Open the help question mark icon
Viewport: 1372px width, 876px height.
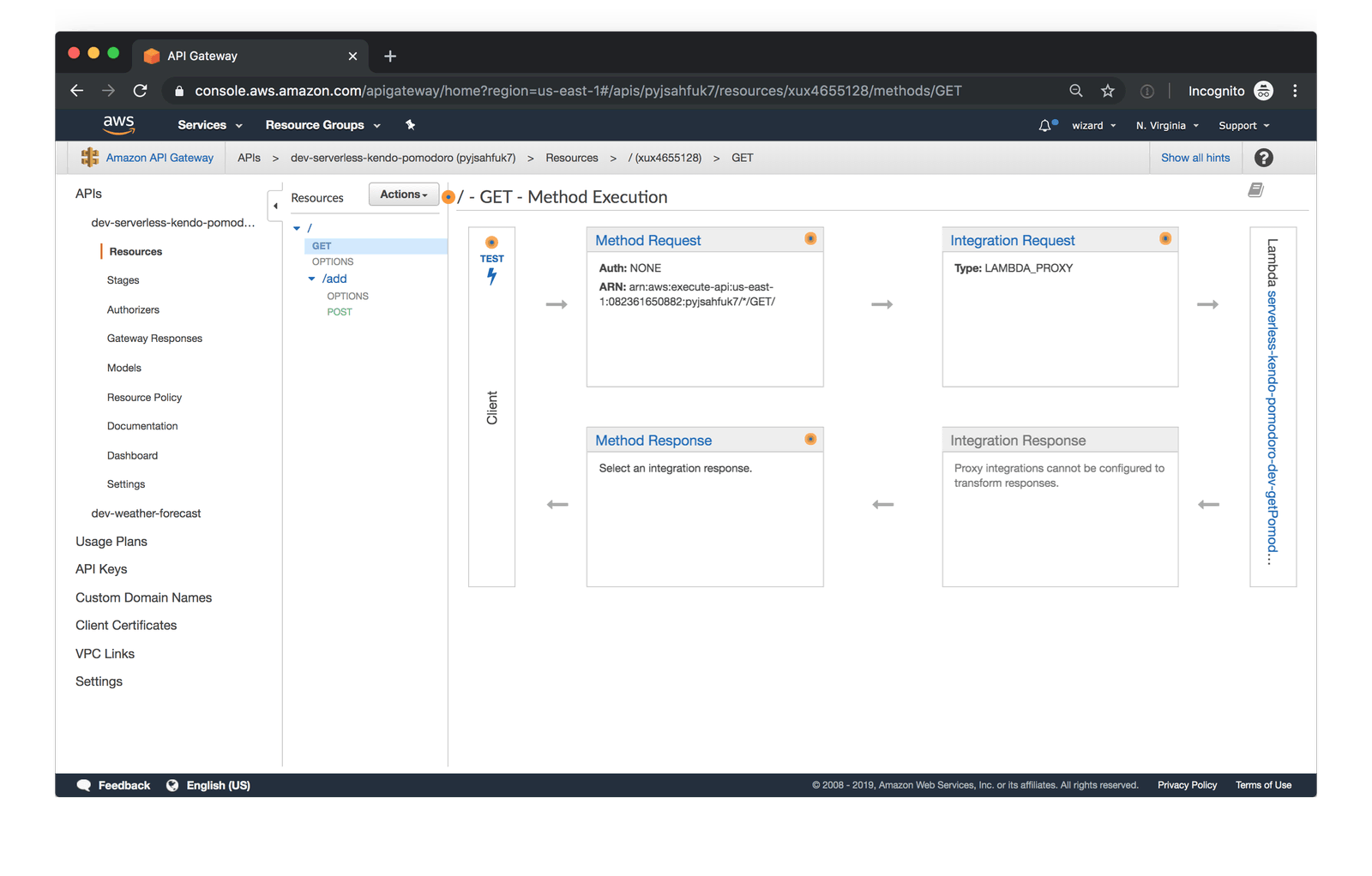click(x=1263, y=158)
